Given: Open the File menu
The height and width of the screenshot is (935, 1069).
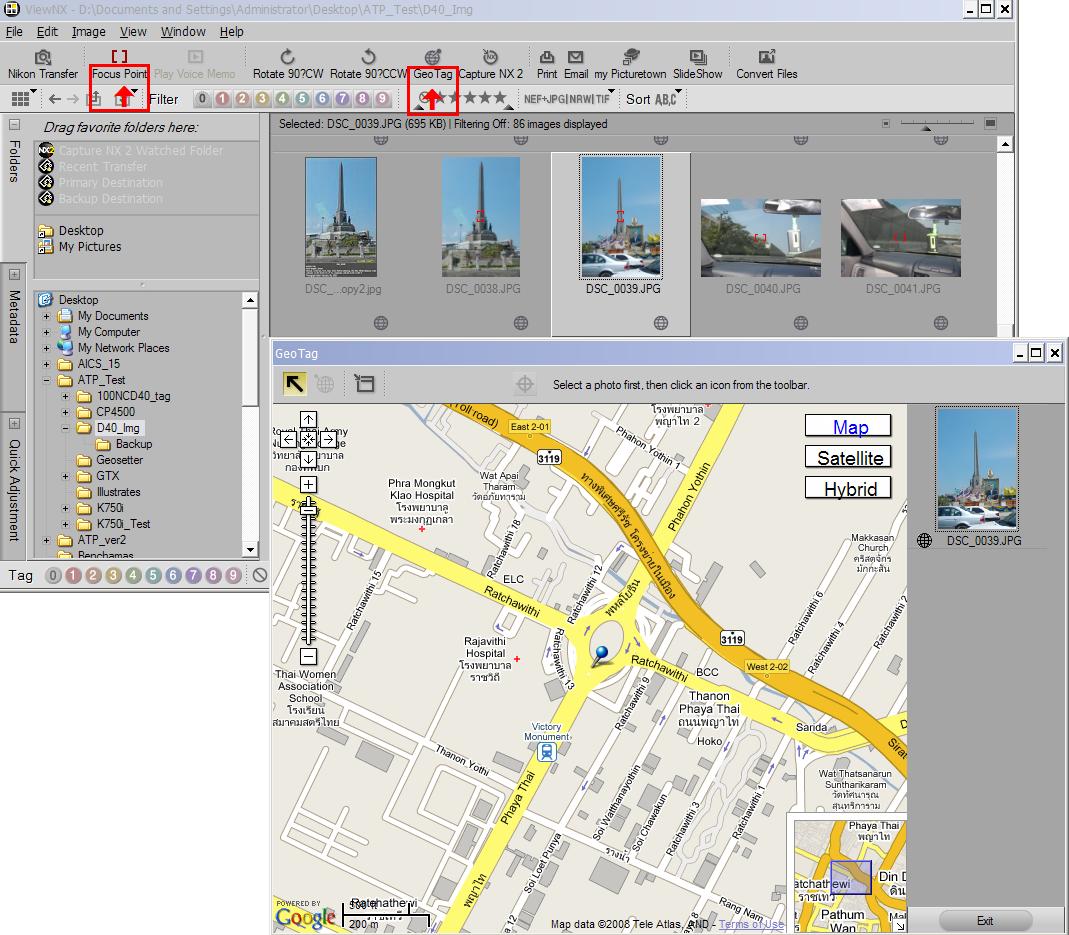Looking at the screenshot, I should (14, 31).
